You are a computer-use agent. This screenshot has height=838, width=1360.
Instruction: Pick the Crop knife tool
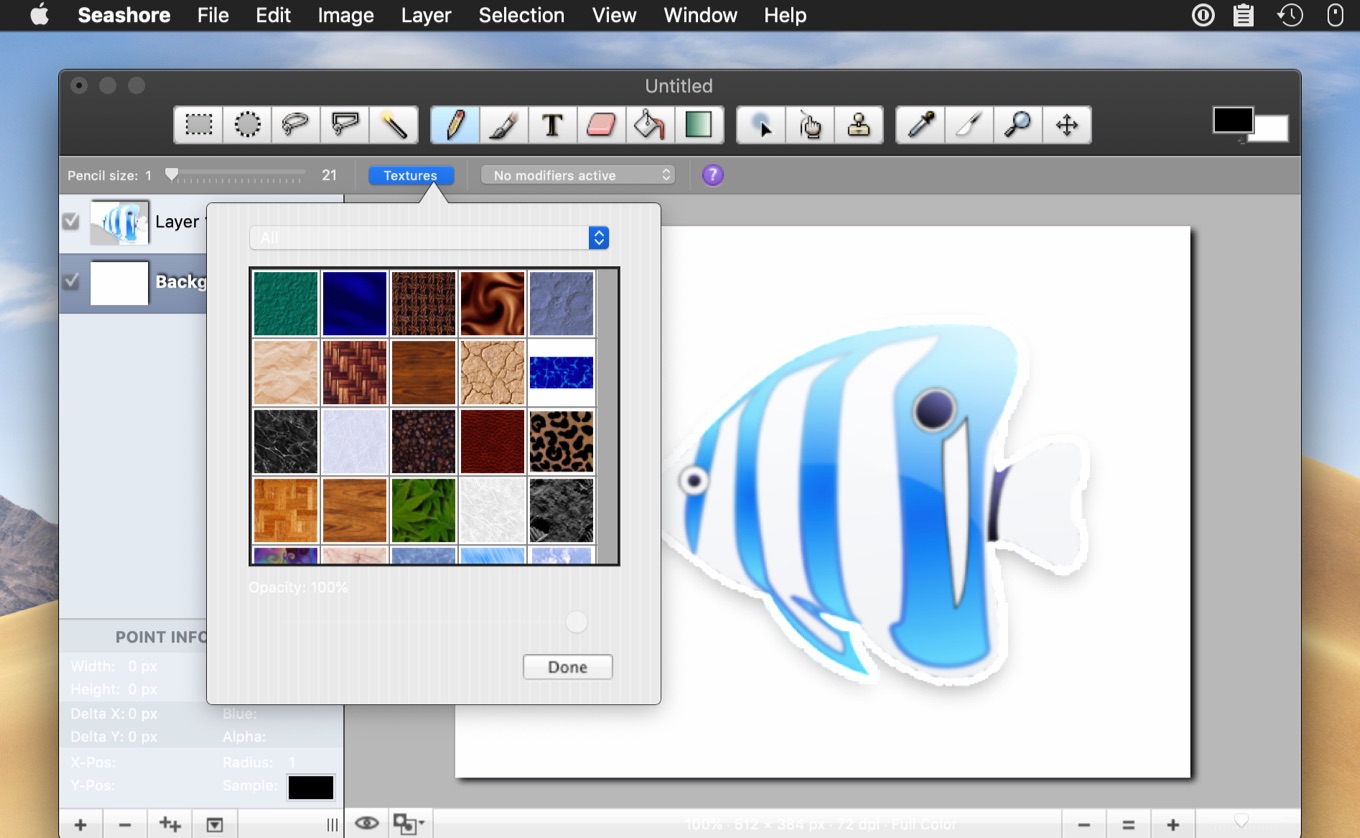pyautogui.click(x=969, y=125)
